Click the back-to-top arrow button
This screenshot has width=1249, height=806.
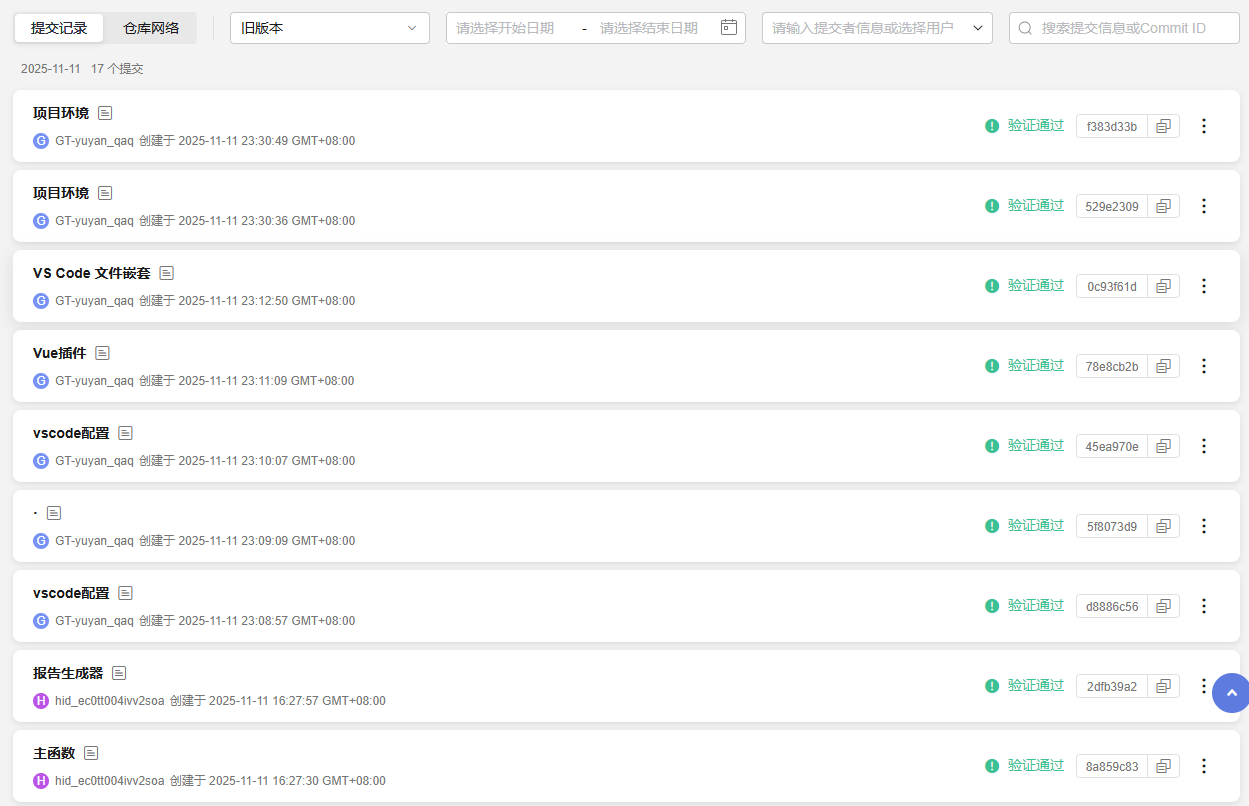[x=1231, y=693]
